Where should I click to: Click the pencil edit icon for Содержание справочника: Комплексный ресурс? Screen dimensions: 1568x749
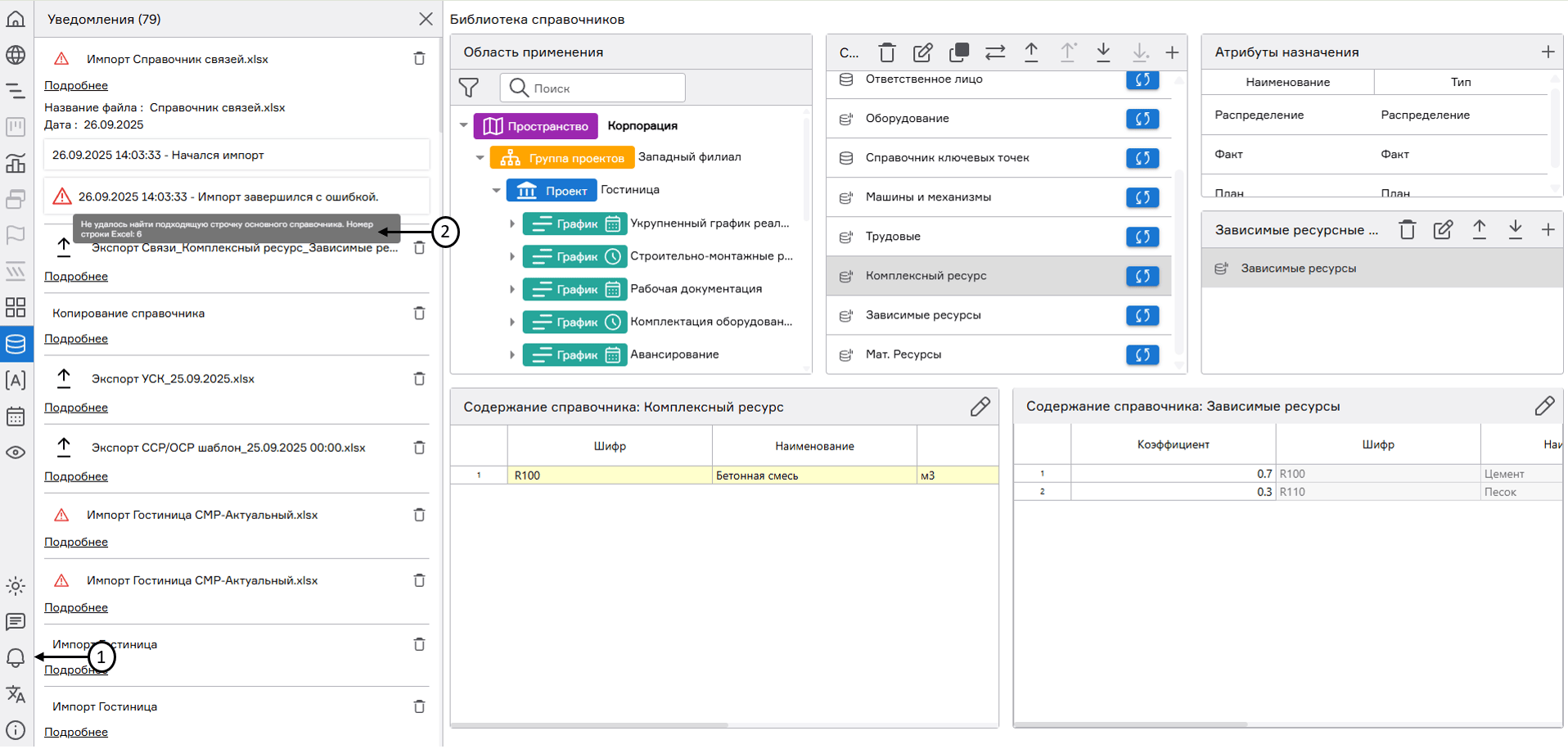click(980, 407)
